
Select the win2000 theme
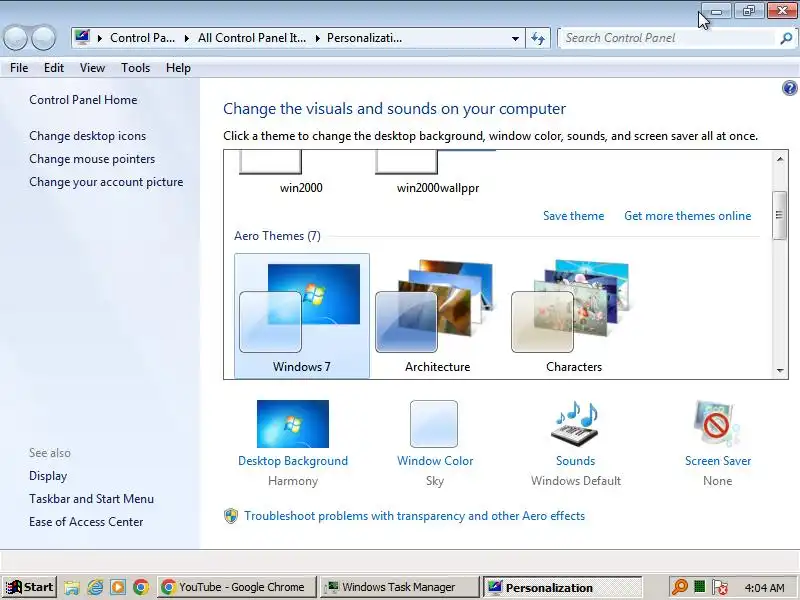tap(301, 173)
